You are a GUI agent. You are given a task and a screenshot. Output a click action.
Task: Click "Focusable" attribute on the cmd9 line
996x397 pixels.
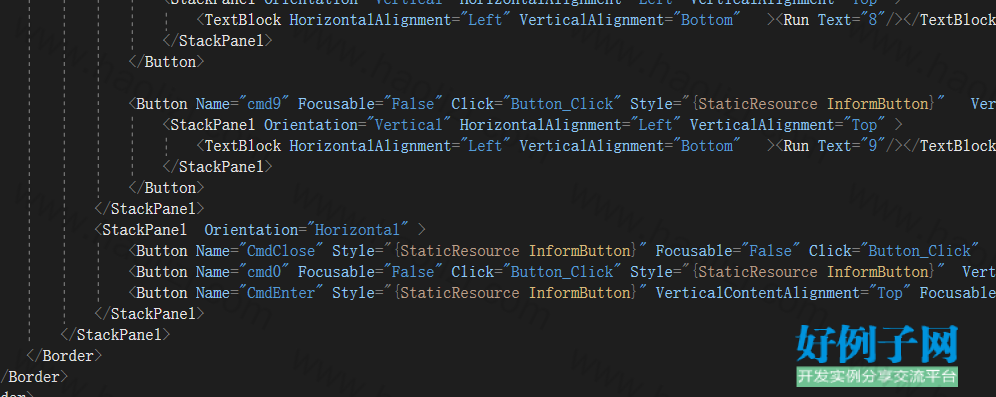tap(336, 104)
